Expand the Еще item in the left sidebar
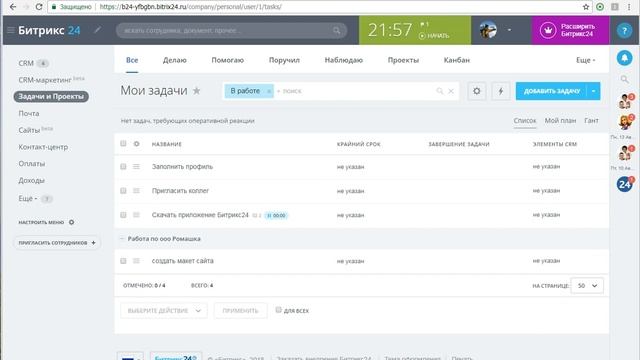 pos(27,198)
